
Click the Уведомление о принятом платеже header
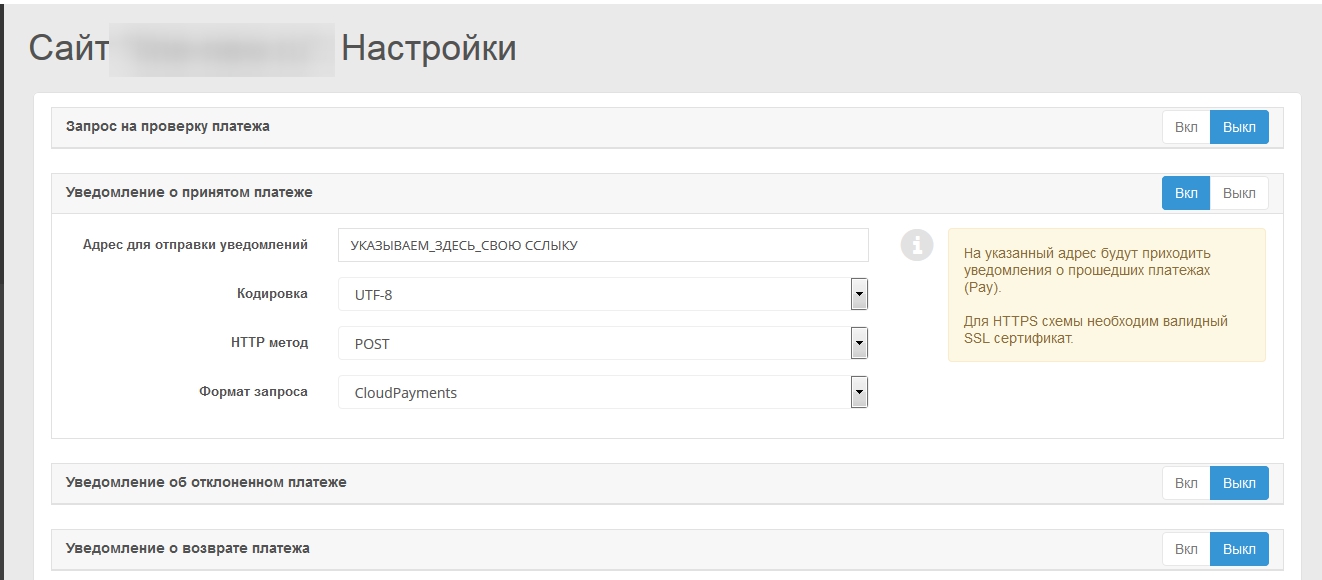(x=189, y=192)
